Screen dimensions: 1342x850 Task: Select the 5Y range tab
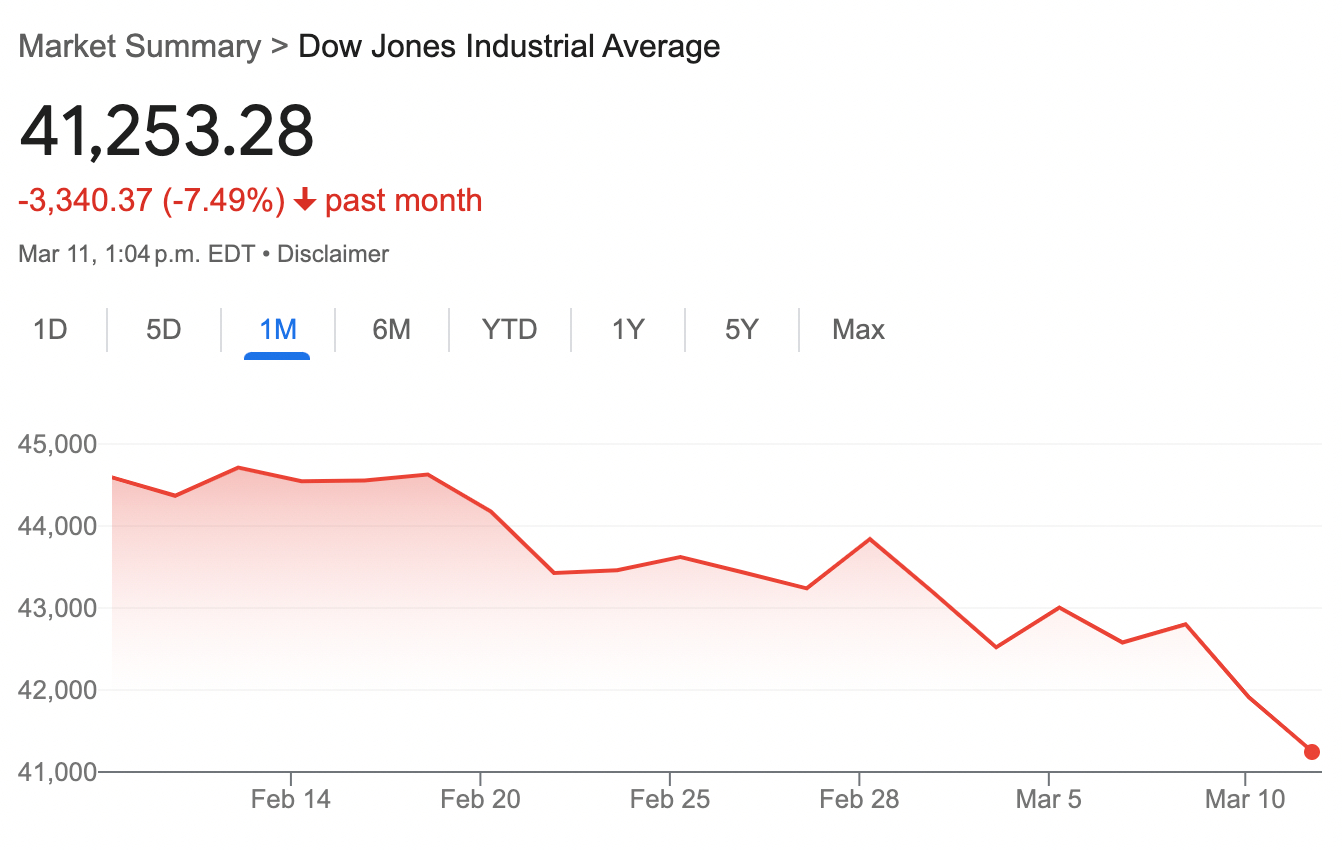[x=742, y=329]
